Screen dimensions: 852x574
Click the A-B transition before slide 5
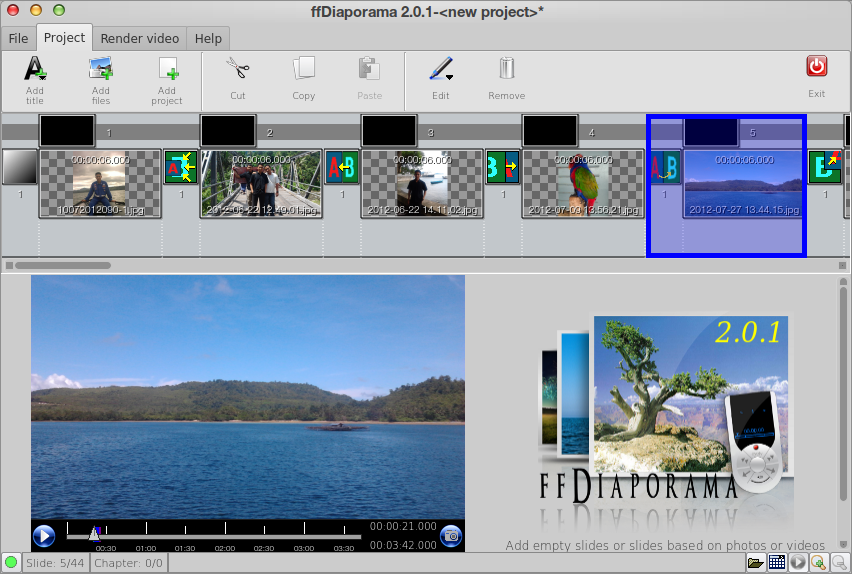tap(665, 167)
